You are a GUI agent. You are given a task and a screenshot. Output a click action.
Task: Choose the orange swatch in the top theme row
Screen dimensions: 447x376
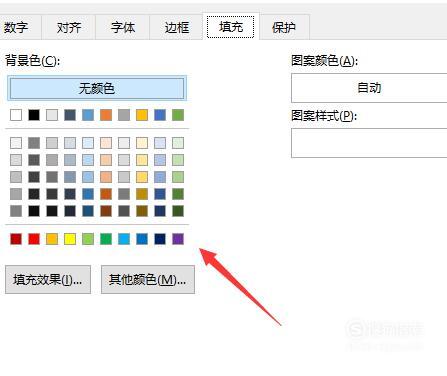[106, 115]
